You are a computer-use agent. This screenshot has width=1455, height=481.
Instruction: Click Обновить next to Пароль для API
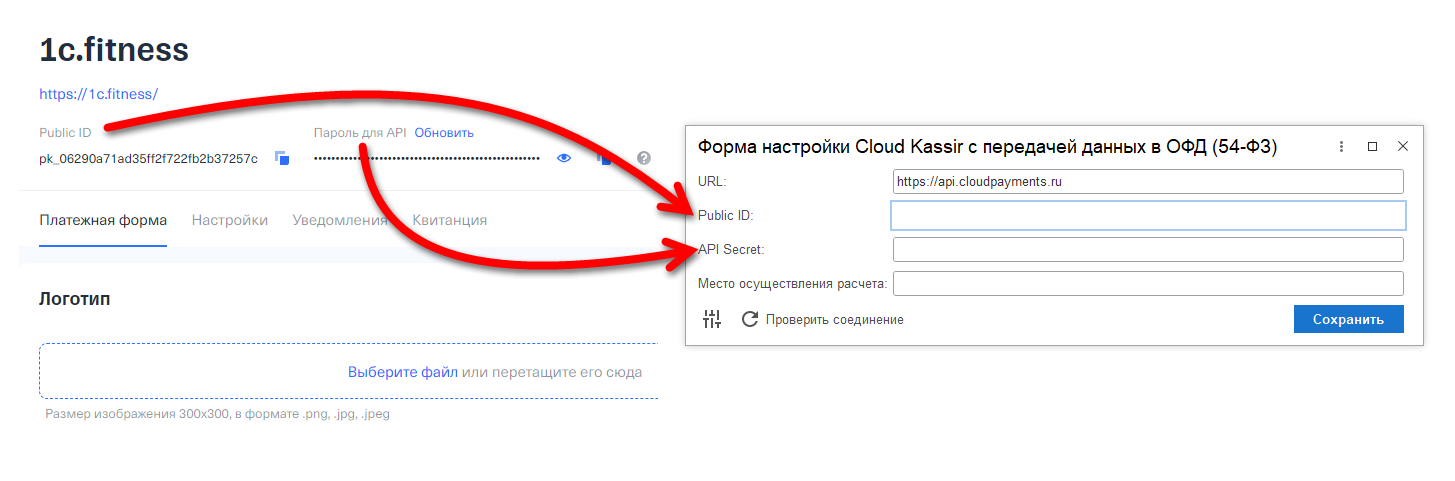click(x=444, y=133)
